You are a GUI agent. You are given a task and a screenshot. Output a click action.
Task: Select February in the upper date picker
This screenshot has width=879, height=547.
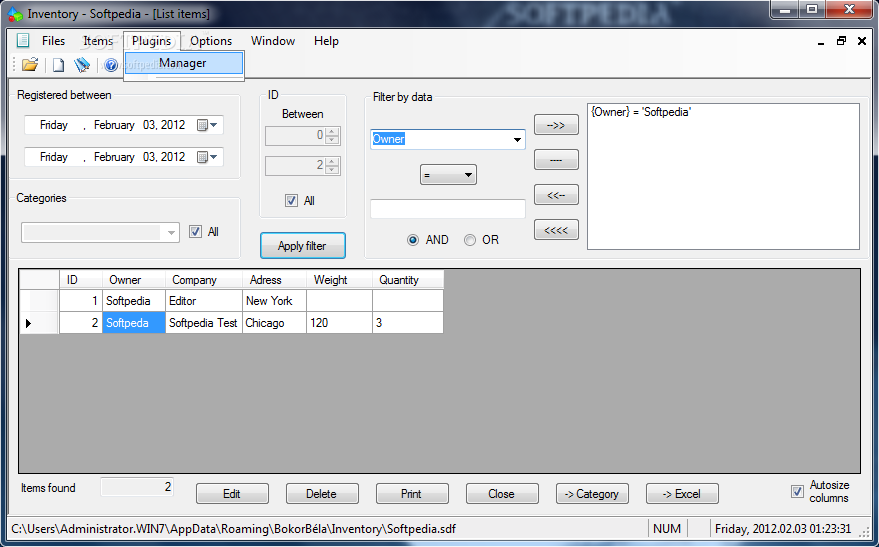click(x=114, y=125)
